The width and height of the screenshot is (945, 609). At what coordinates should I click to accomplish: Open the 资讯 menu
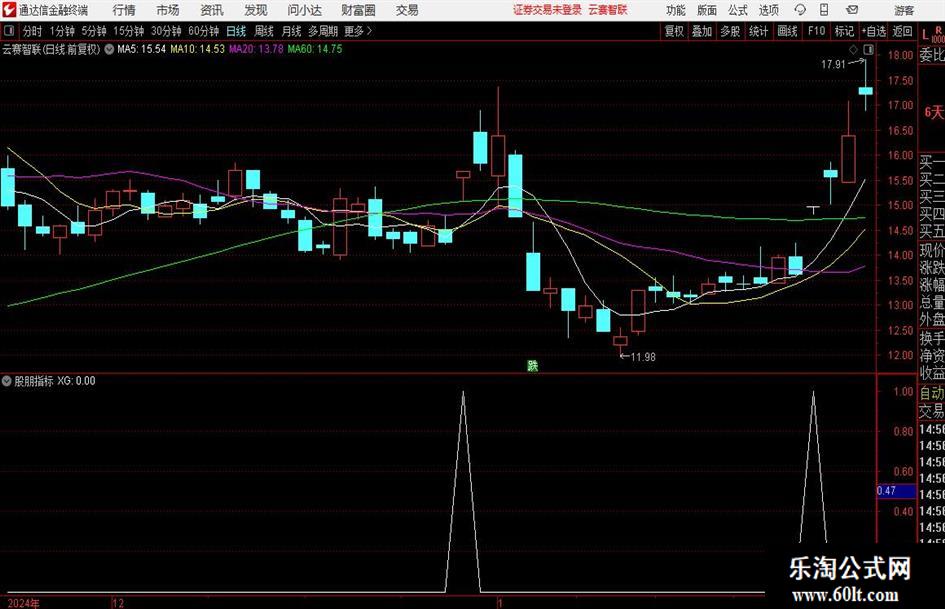[212, 10]
